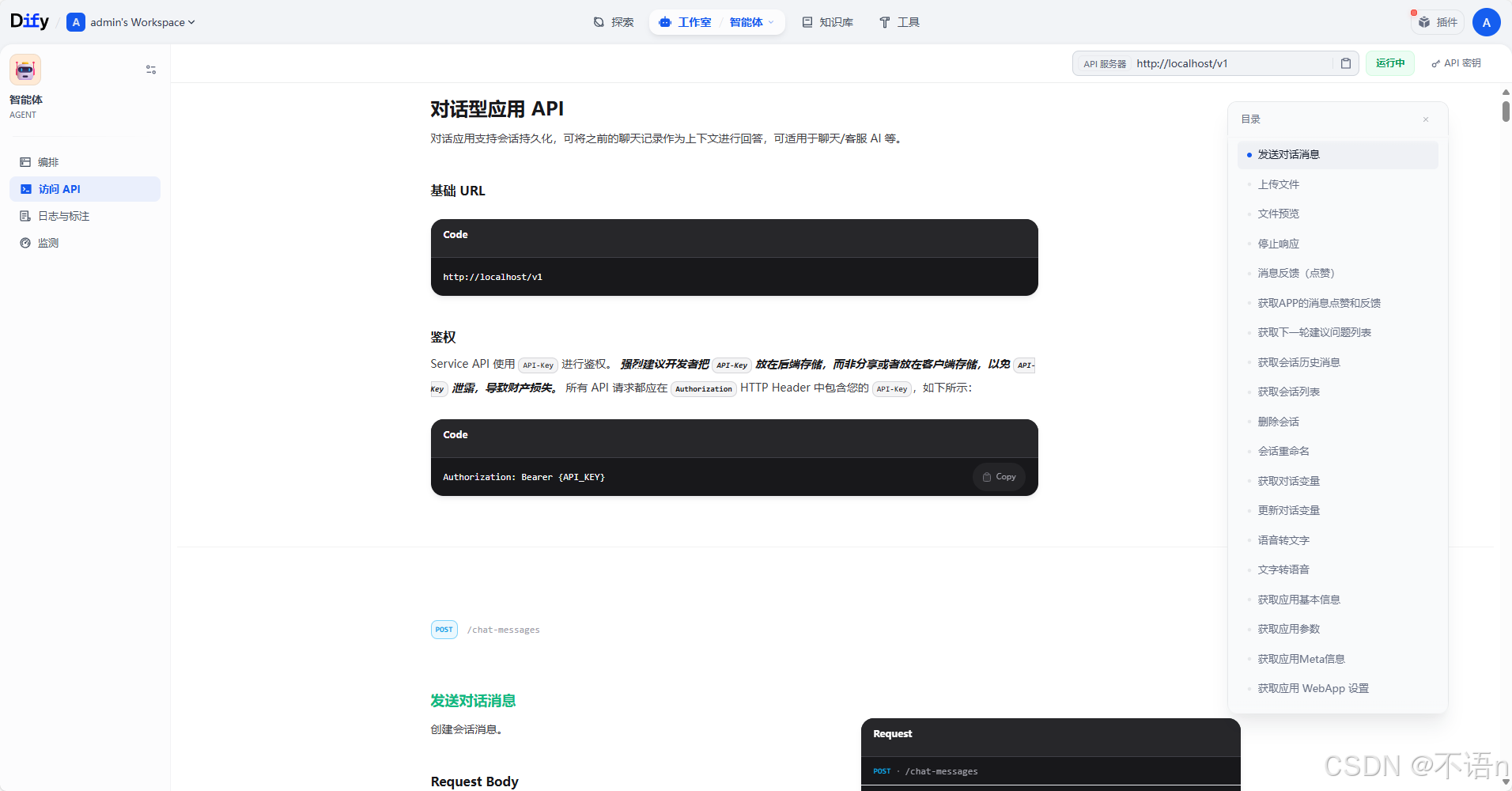
Task: Expand the 智能体 app switcher dropdown
Action: [x=751, y=22]
